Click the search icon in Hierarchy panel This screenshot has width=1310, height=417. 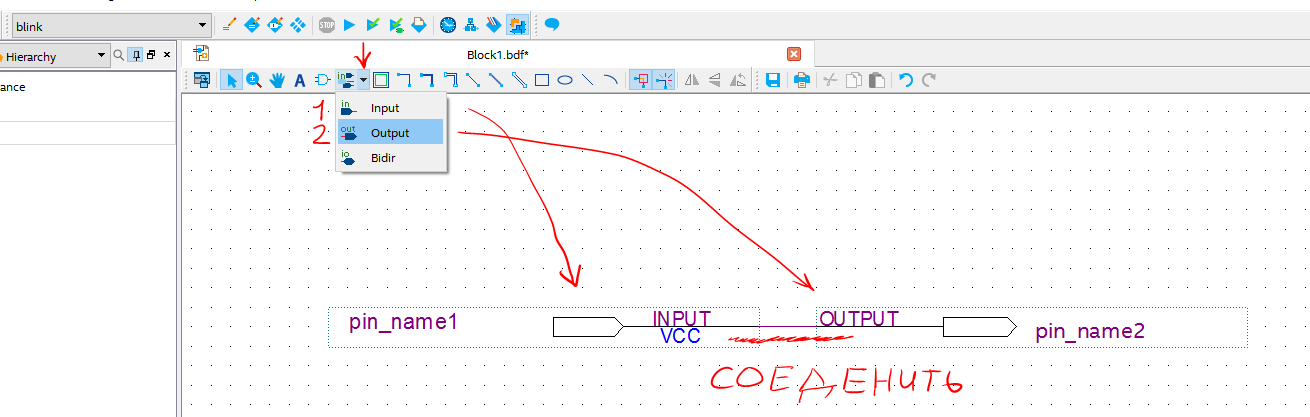pos(119,56)
